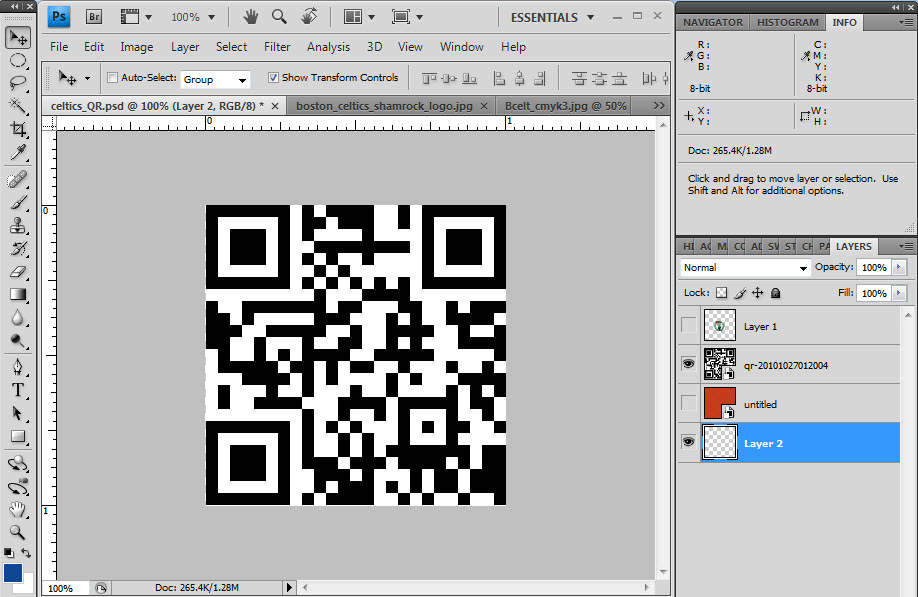Select the Dodge tool

[x=18, y=340]
